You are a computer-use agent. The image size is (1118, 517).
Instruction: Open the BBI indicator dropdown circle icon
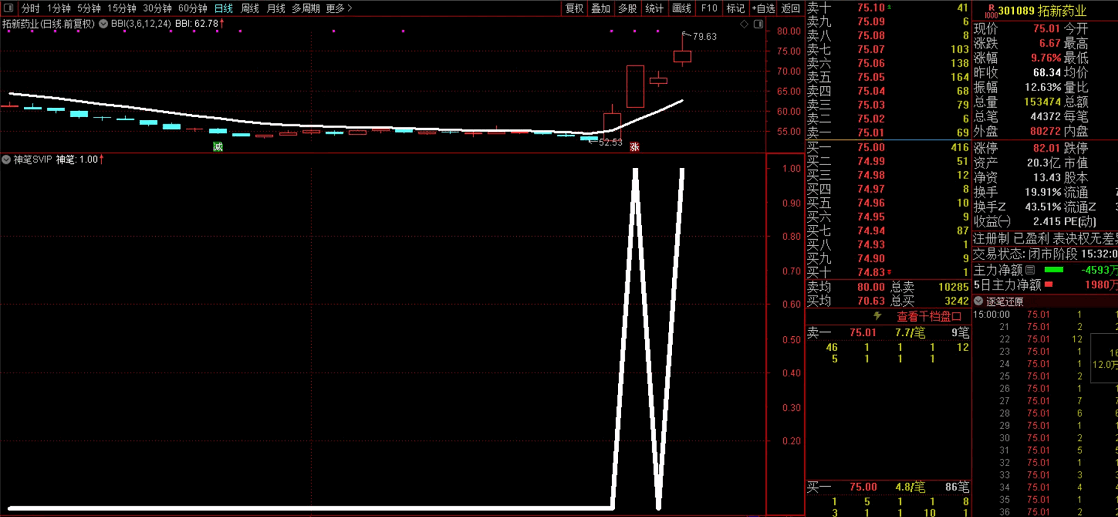(104, 24)
